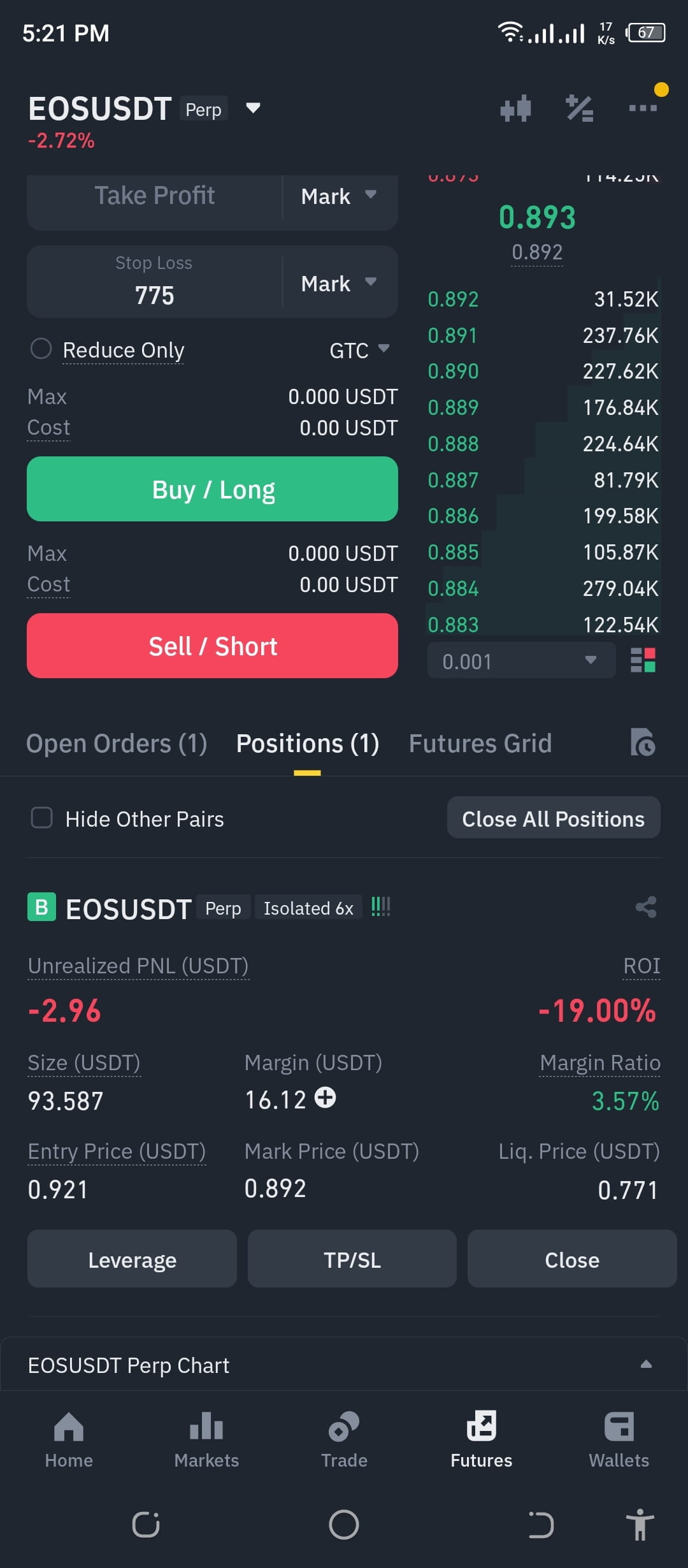Switch to the Futures Grid tab
The width and height of the screenshot is (688, 1568).
pyautogui.click(x=480, y=743)
